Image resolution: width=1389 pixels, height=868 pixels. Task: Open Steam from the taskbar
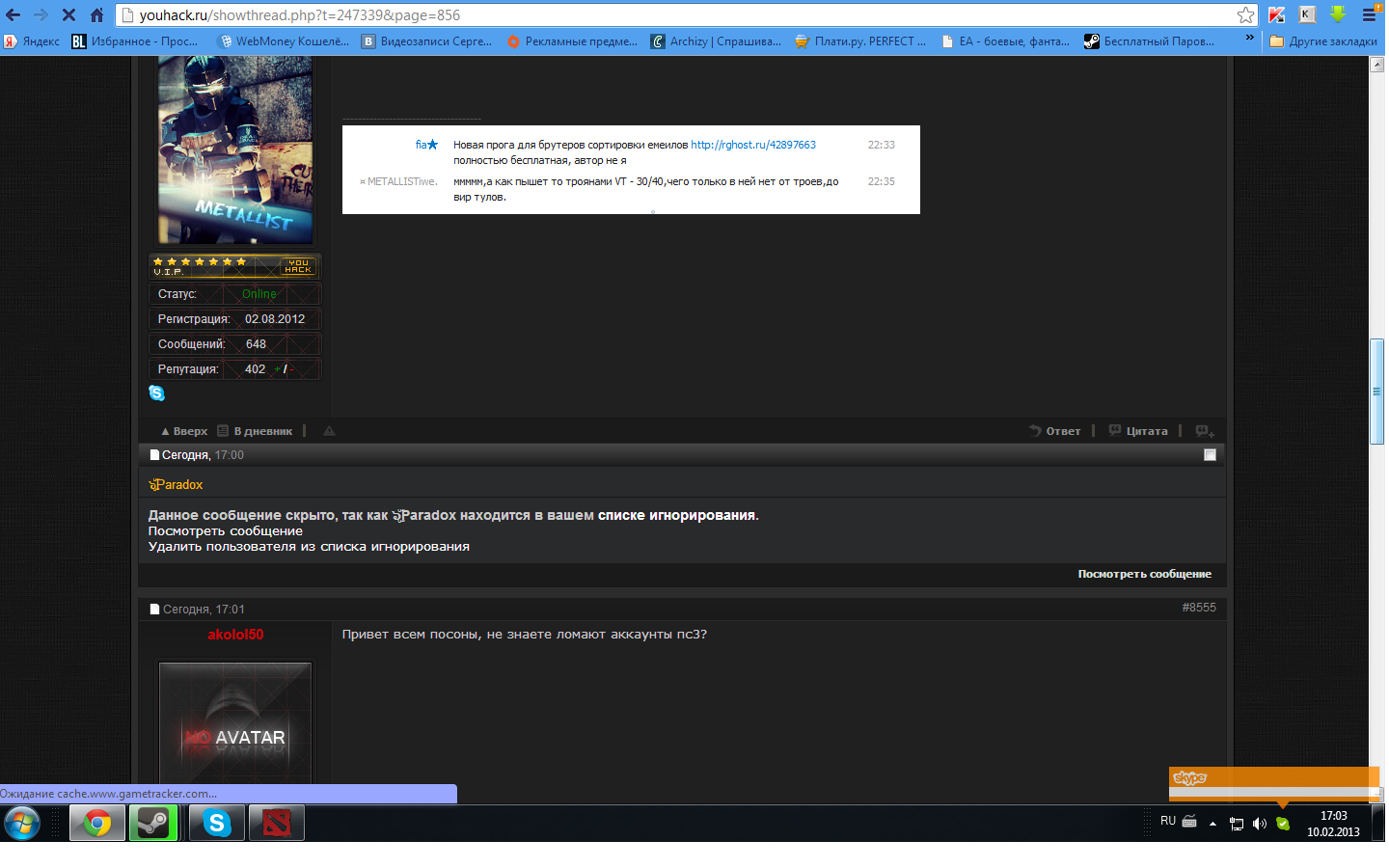152,823
